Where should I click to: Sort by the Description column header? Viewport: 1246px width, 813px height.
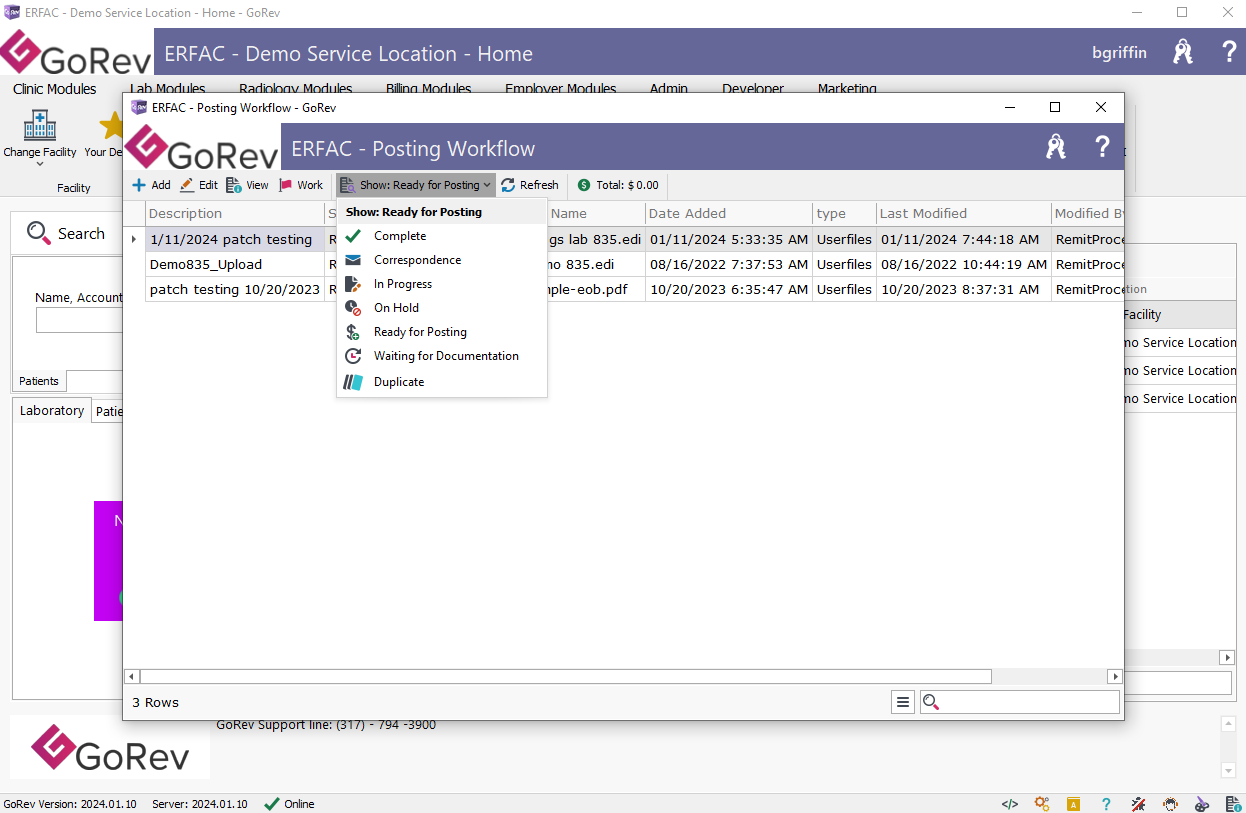point(235,213)
